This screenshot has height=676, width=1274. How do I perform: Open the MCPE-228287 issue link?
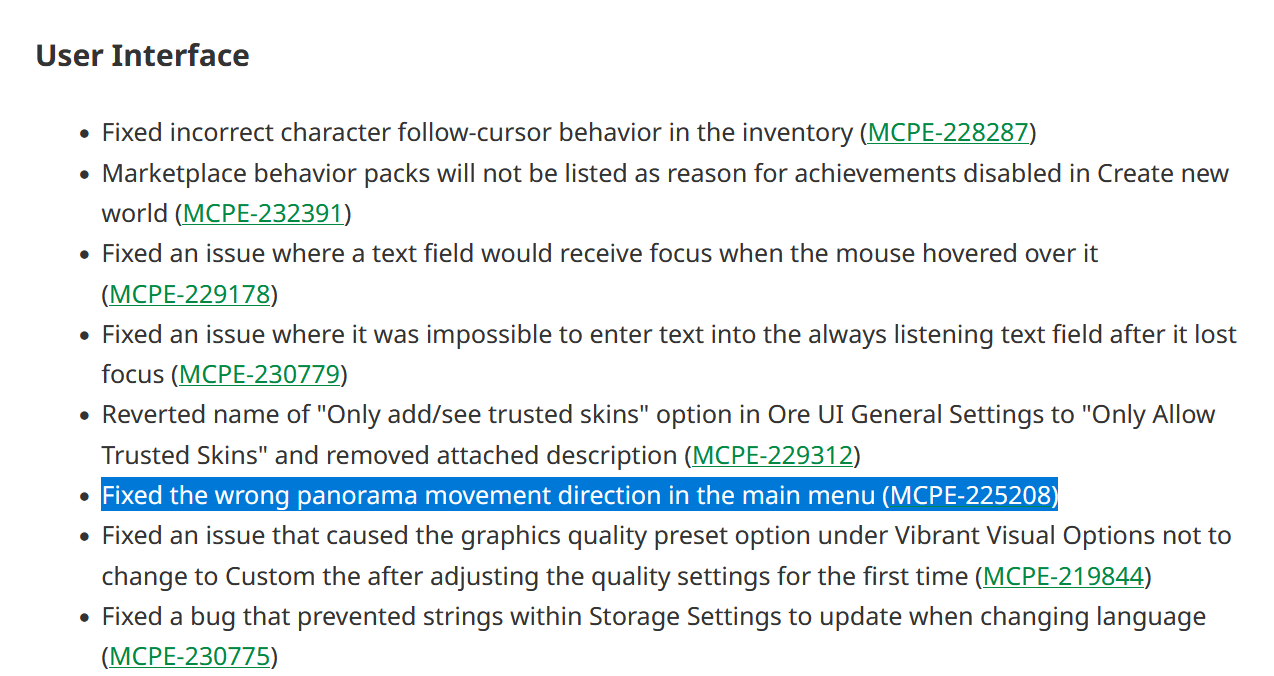coord(948,133)
